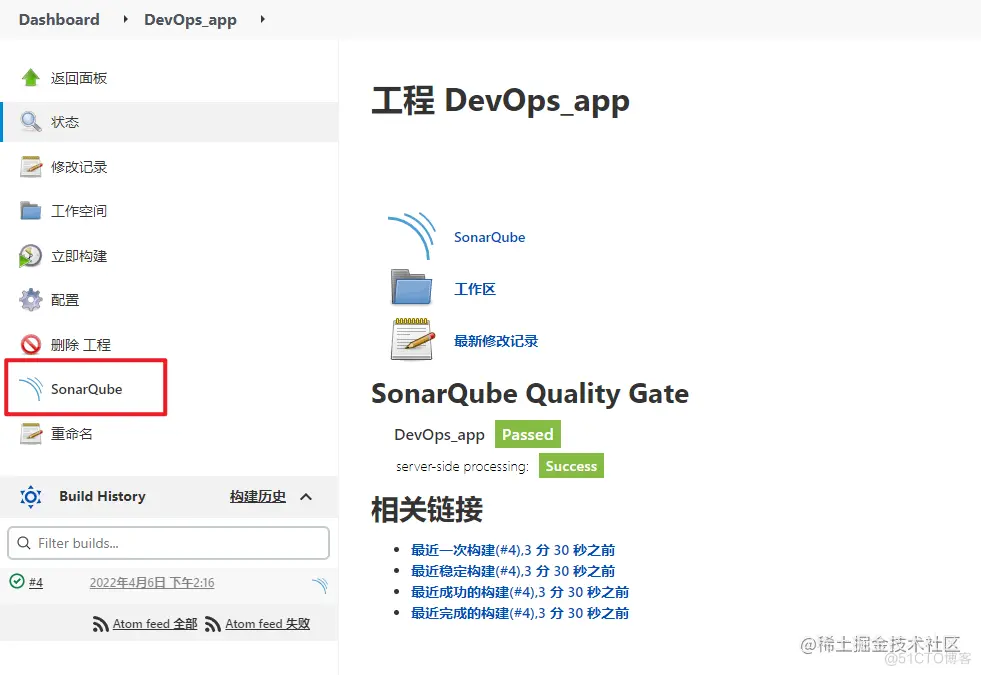Screen dimensions: 981x675
Task: Open the 工作区 link
Action: (x=475, y=289)
